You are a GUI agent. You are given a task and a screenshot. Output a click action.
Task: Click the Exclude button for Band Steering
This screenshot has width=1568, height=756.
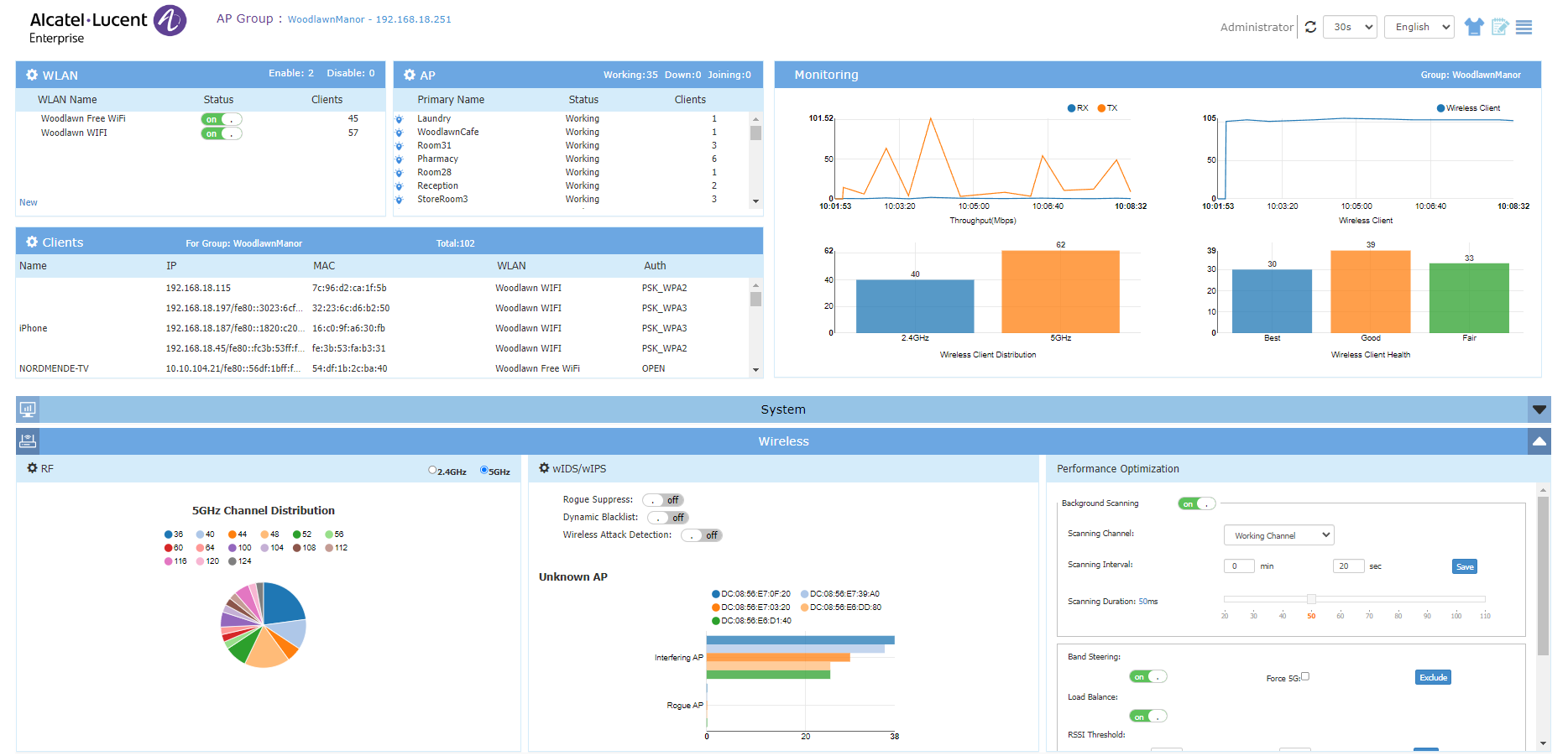pos(1433,677)
